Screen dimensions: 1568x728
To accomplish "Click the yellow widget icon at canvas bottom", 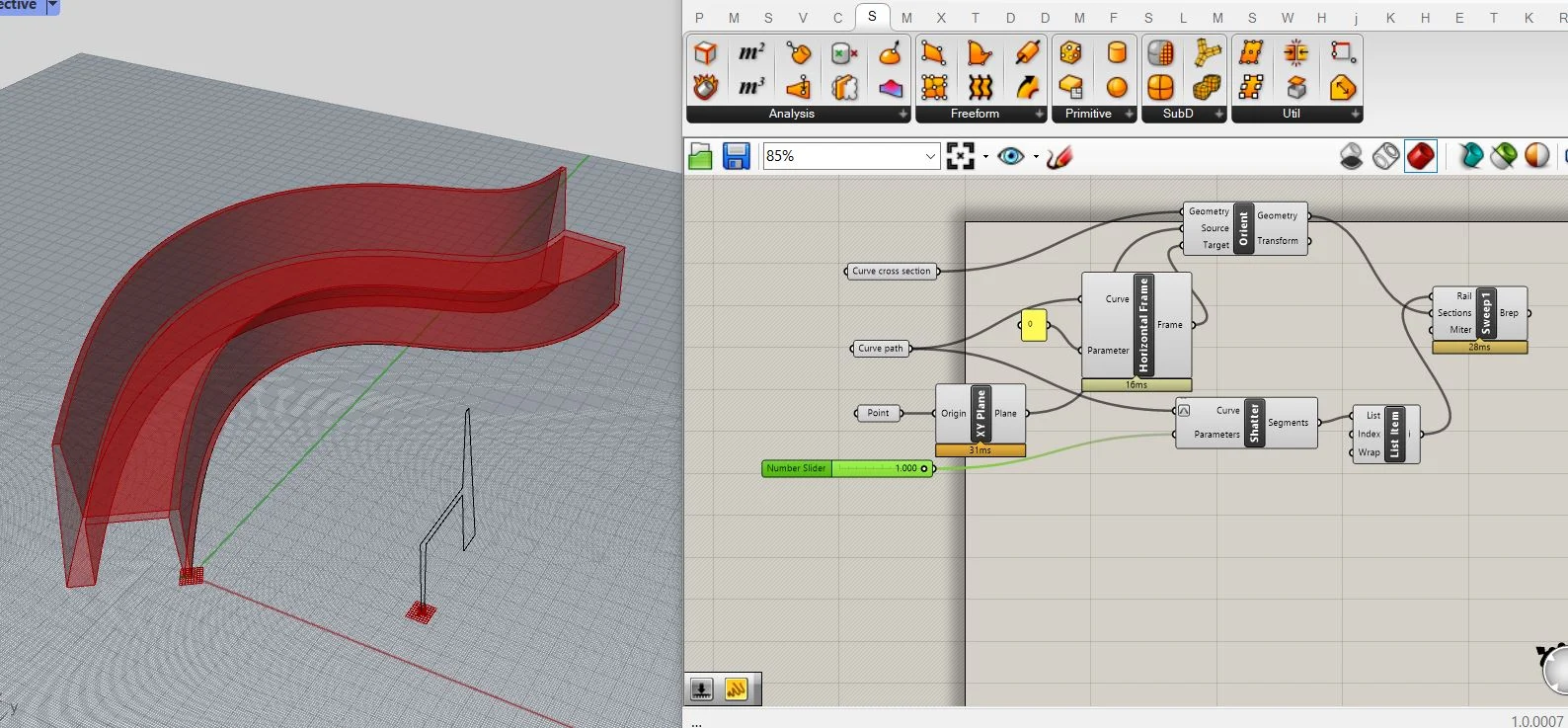I will click(737, 689).
